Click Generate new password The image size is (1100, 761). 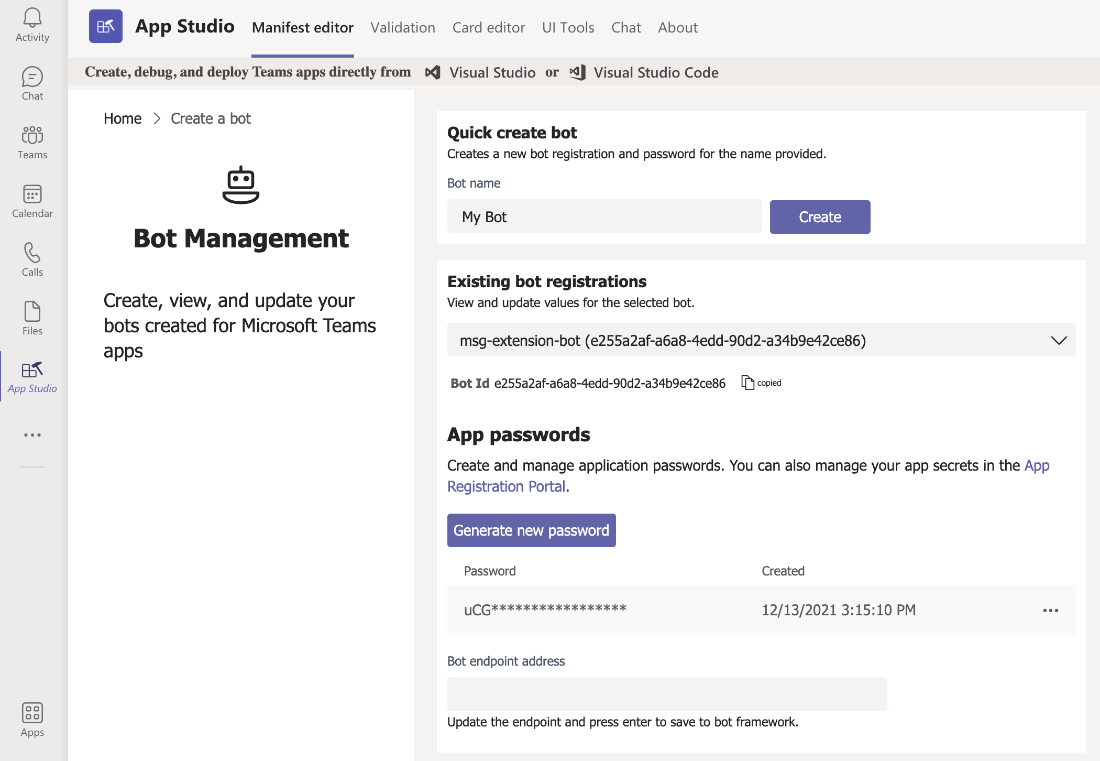531,530
